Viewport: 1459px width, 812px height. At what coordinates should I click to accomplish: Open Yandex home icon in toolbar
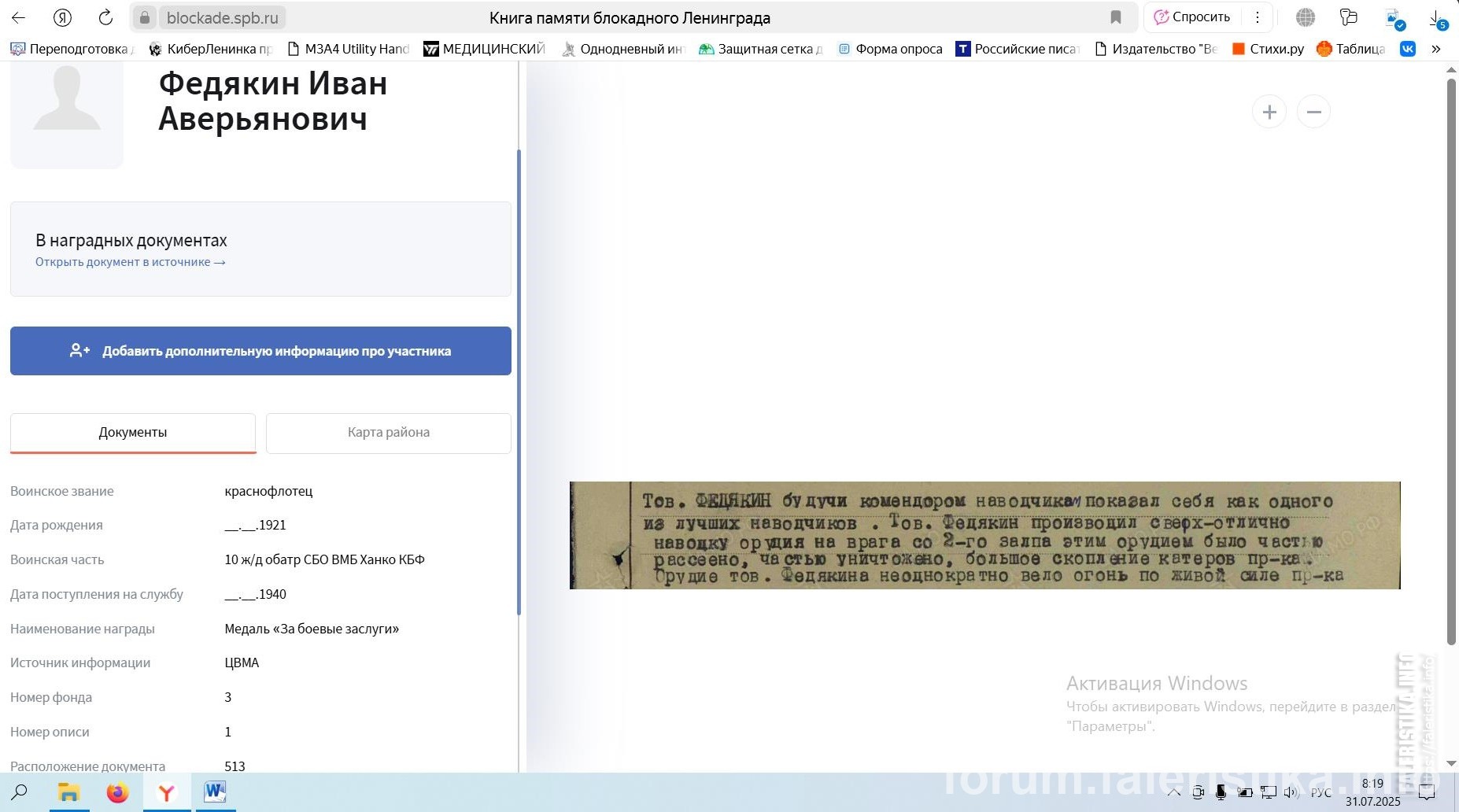pos(62,17)
